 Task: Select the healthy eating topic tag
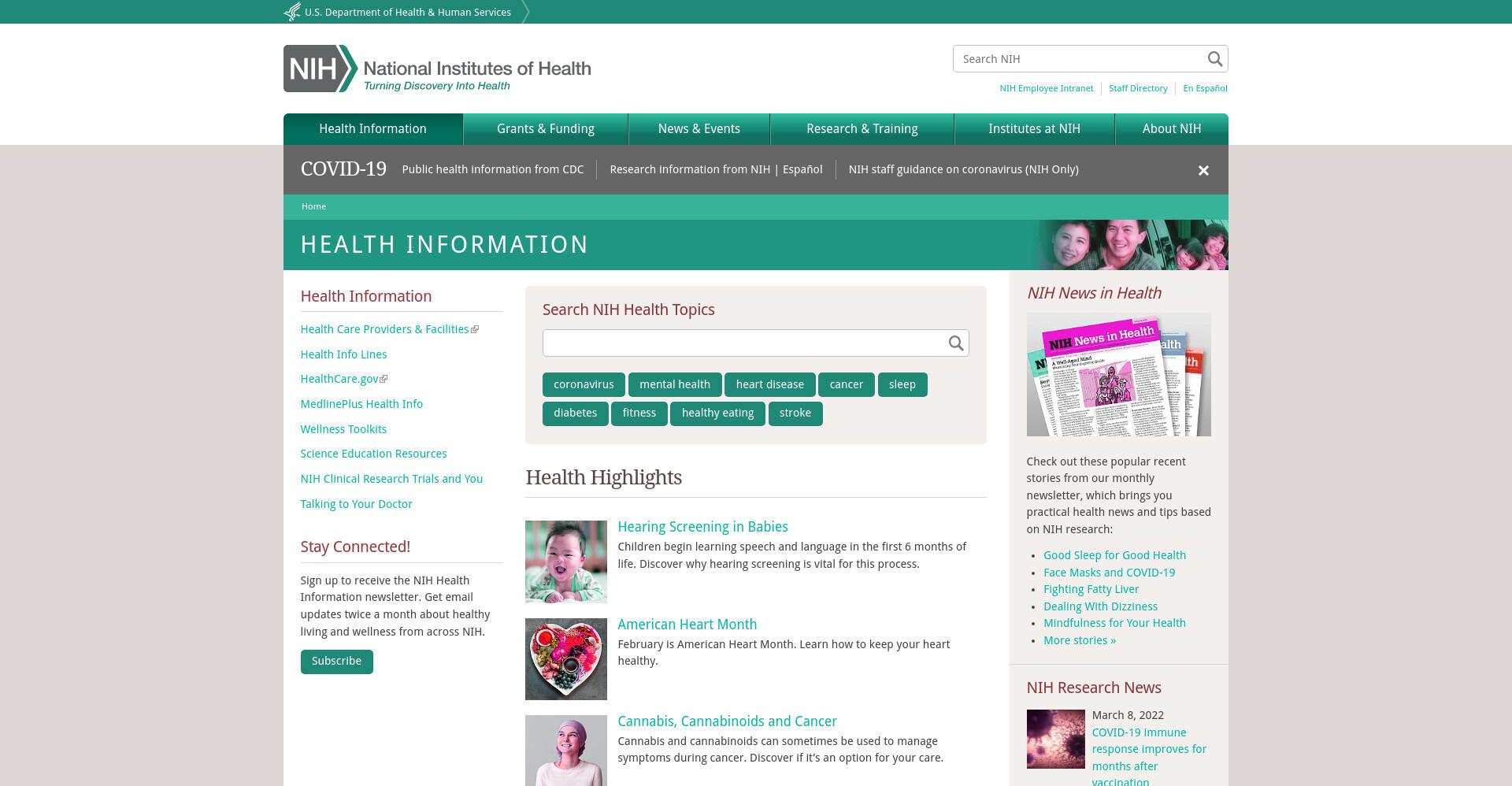click(717, 413)
